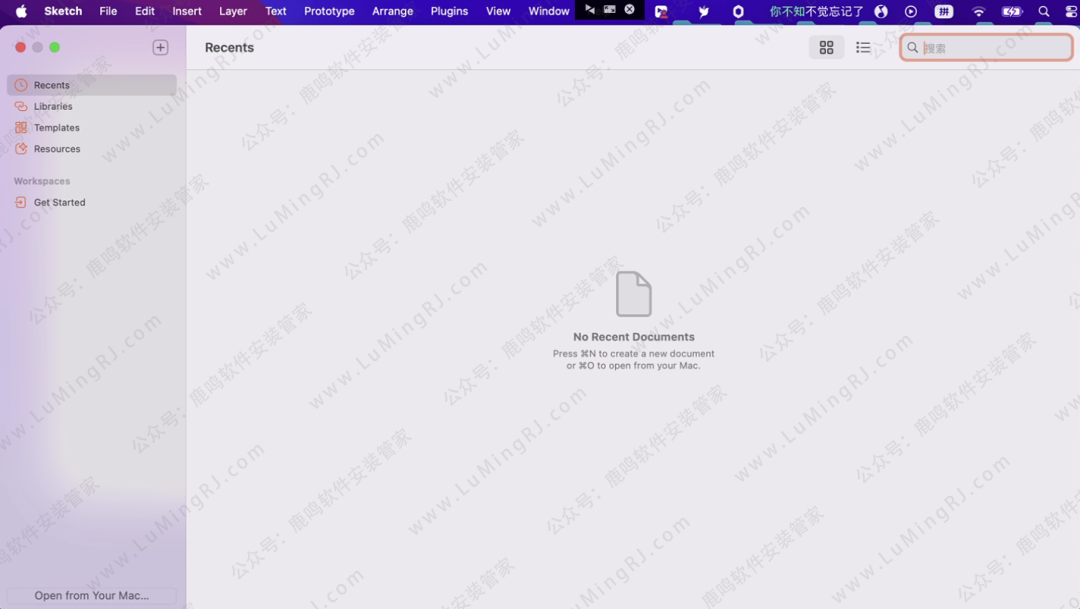This screenshot has height=609, width=1080.
Task: Expand the Arrange menu
Action: point(392,11)
